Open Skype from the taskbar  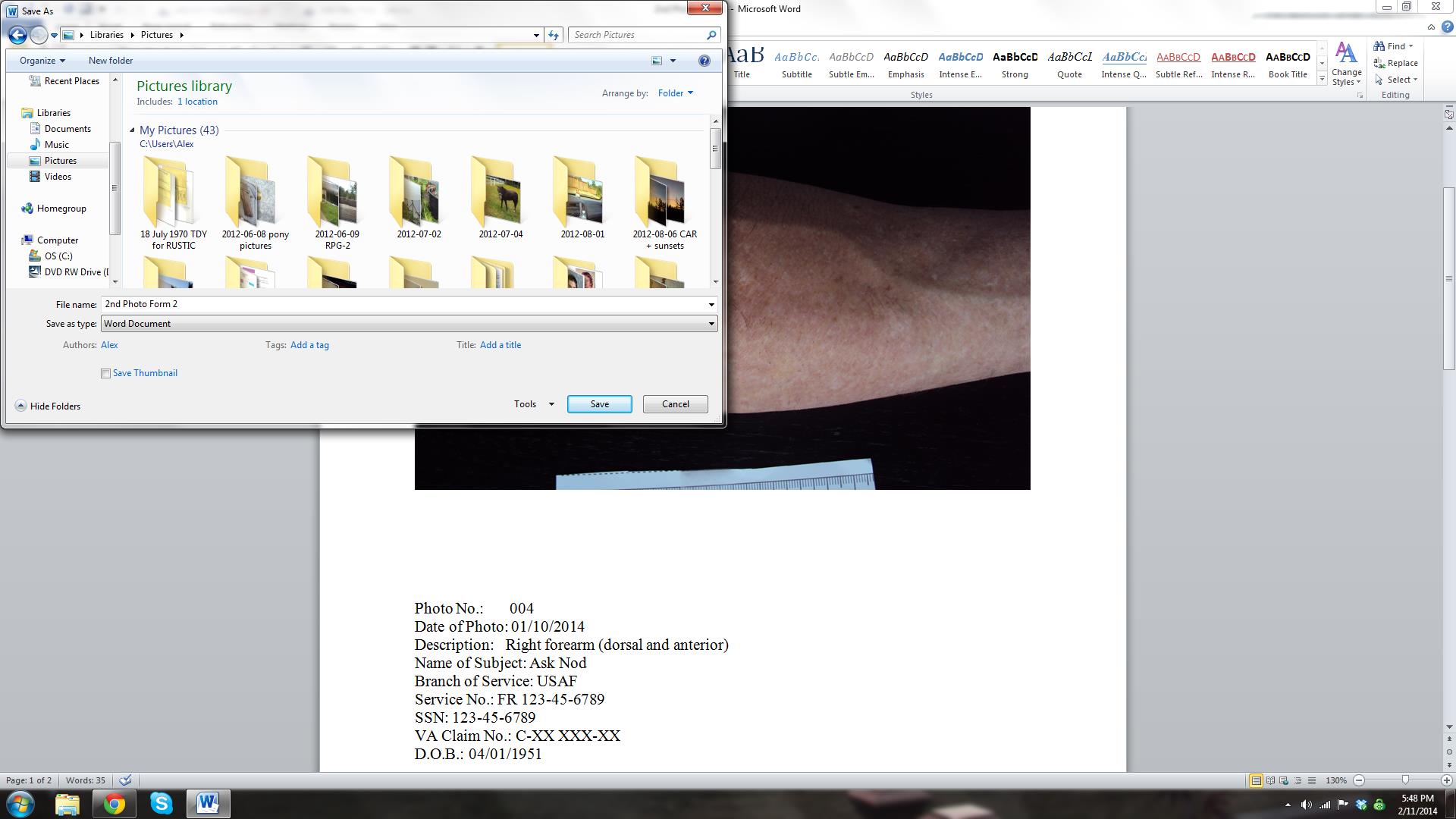click(161, 804)
